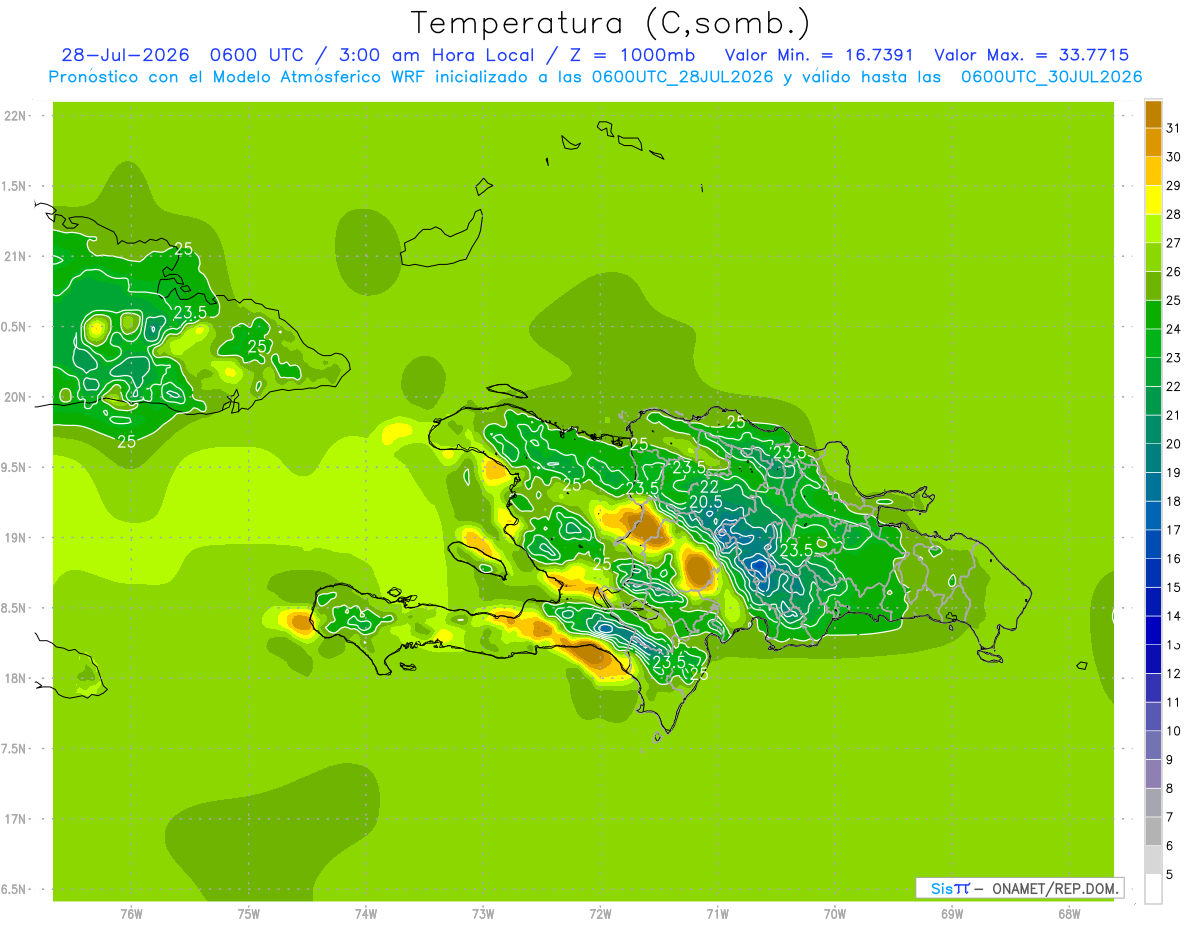Image resolution: width=1200 pixels, height=927 pixels.
Task: Click the "69W" longitude axis label
Action: [952, 913]
